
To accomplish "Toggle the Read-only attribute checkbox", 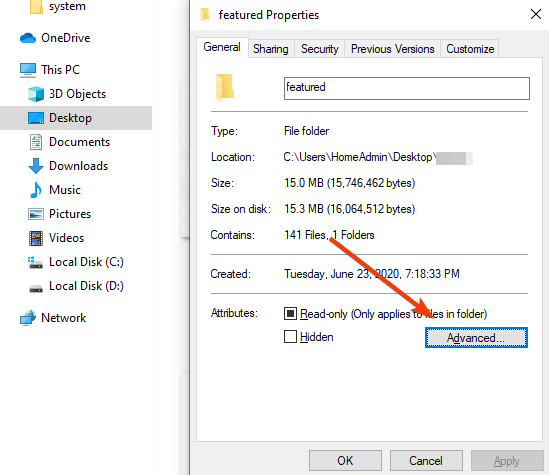I will pos(290,314).
